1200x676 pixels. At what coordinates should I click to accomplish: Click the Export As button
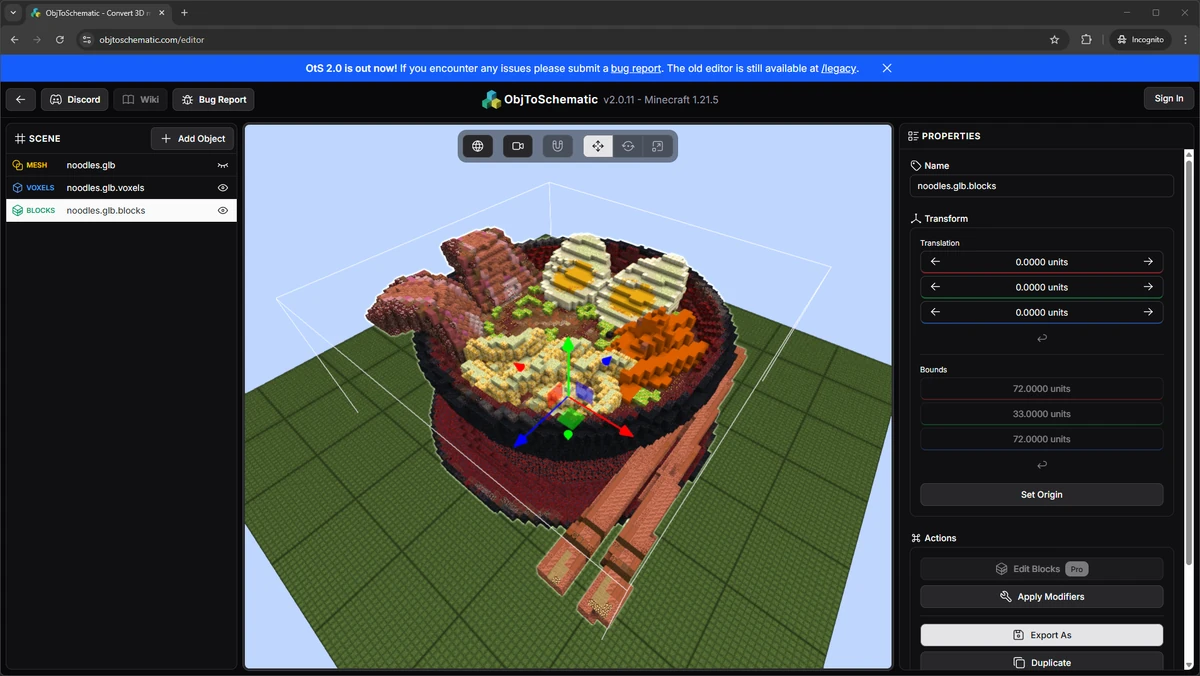[1042, 635]
